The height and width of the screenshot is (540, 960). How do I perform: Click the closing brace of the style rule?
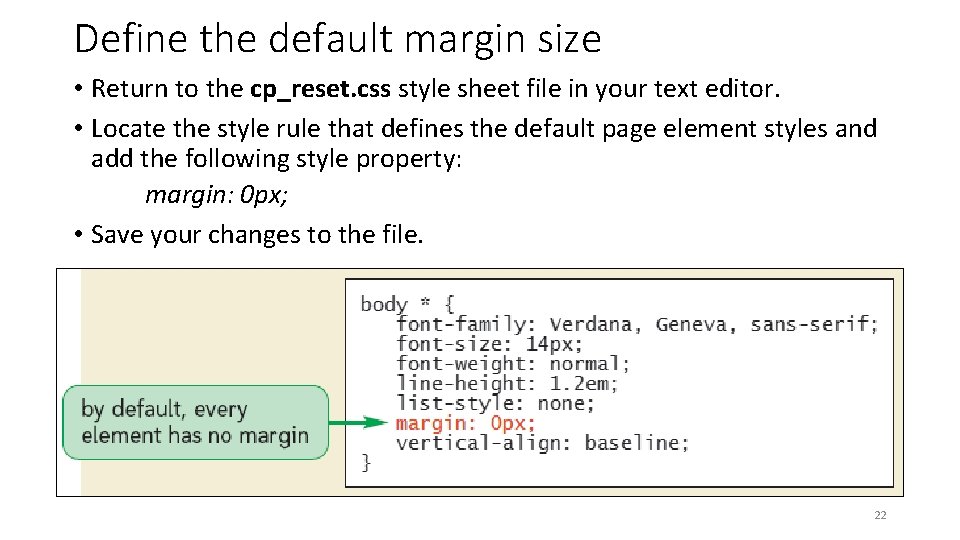(x=366, y=462)
